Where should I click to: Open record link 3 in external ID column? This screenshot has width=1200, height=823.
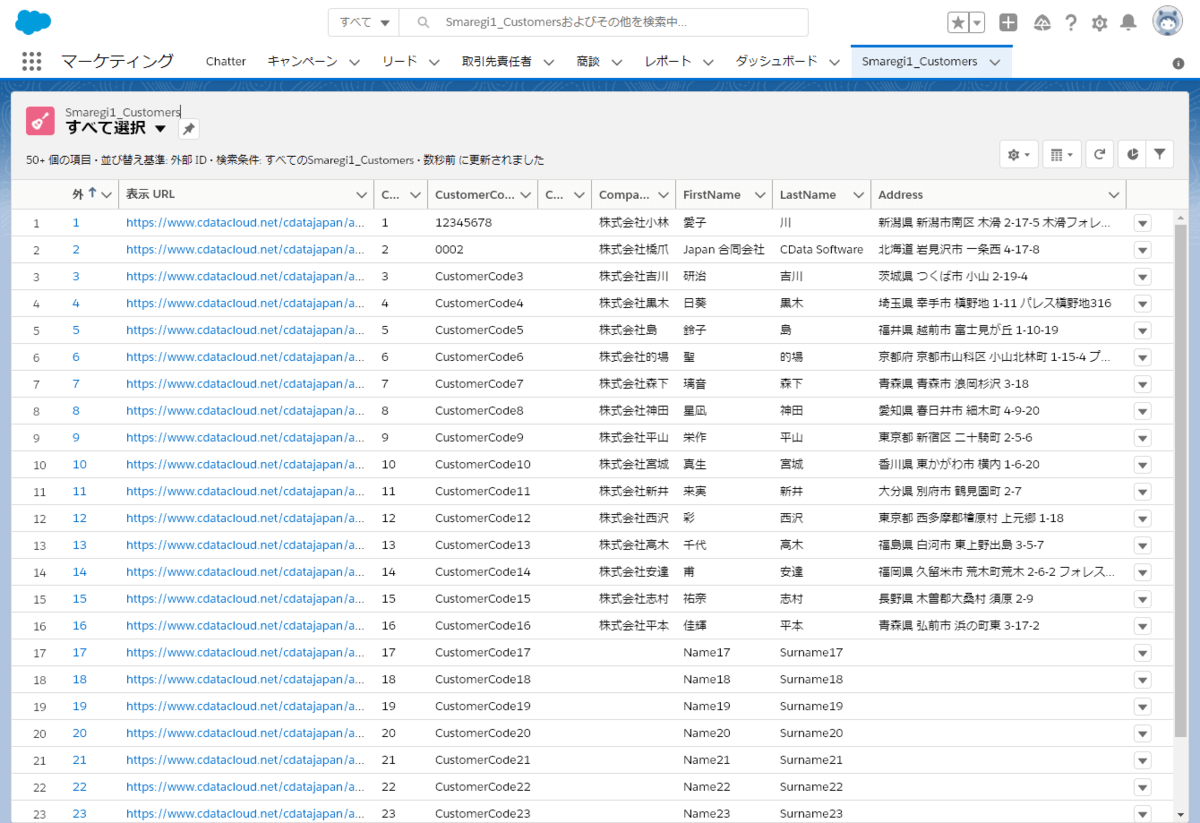pyautogui.click(x=76, y=276)
